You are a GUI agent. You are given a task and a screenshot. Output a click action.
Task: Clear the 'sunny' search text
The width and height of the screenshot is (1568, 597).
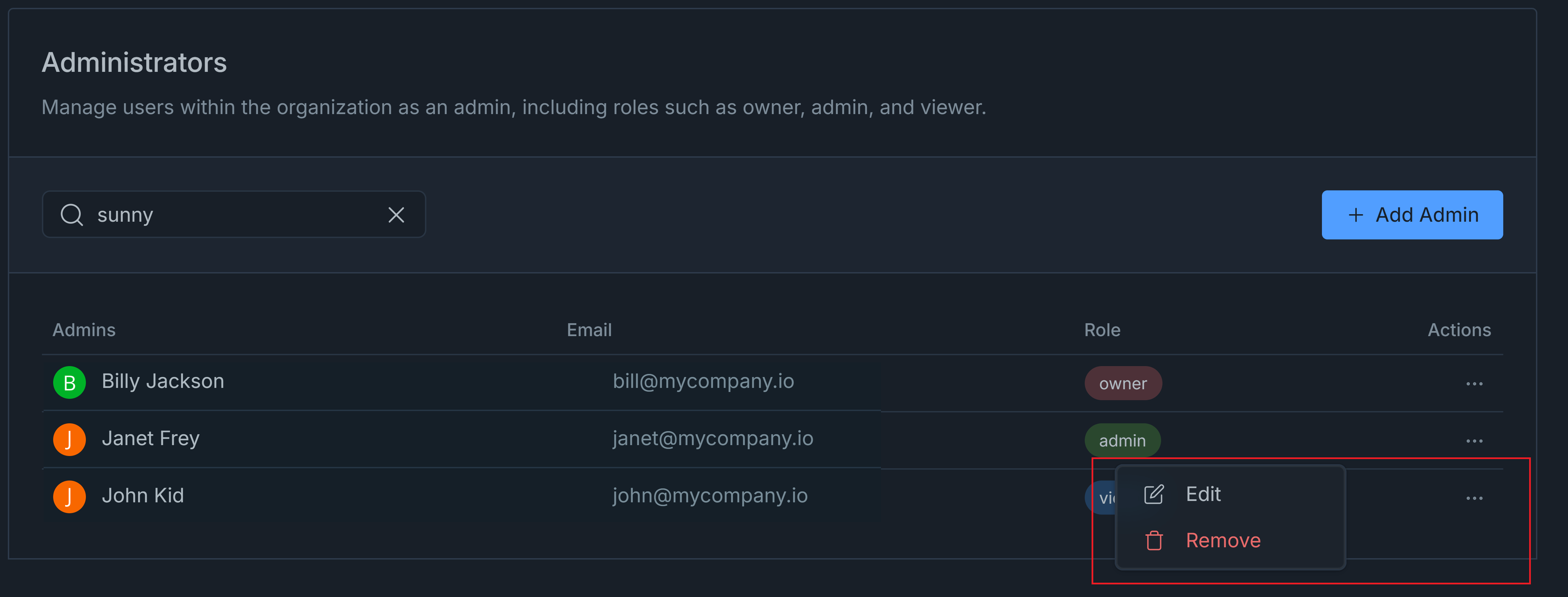click(396, 215)
